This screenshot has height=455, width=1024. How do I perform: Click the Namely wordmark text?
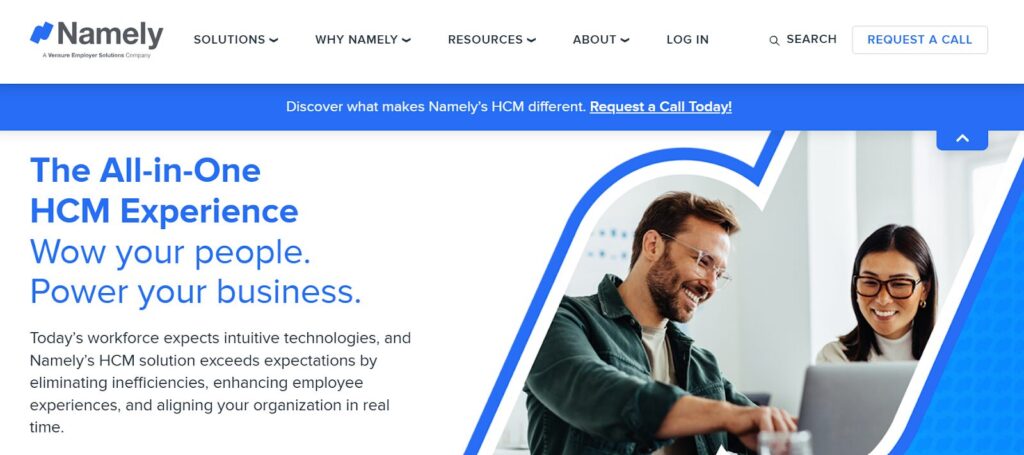[110, 34]
